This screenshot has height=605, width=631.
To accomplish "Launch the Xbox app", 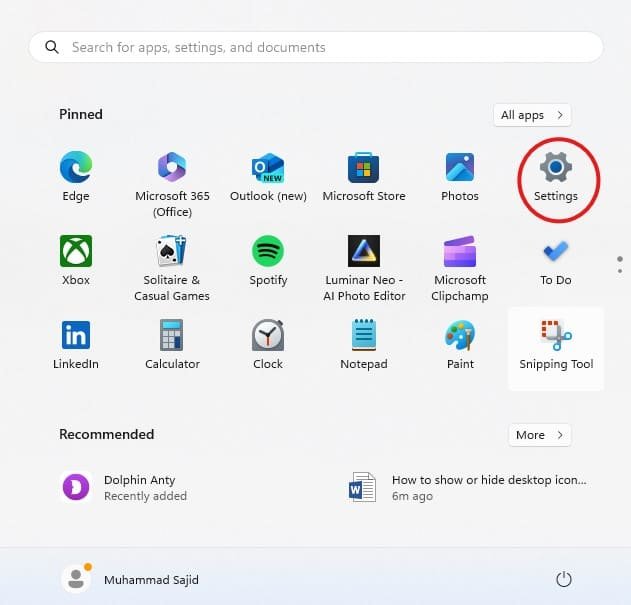I will click(x=76, y=260).
